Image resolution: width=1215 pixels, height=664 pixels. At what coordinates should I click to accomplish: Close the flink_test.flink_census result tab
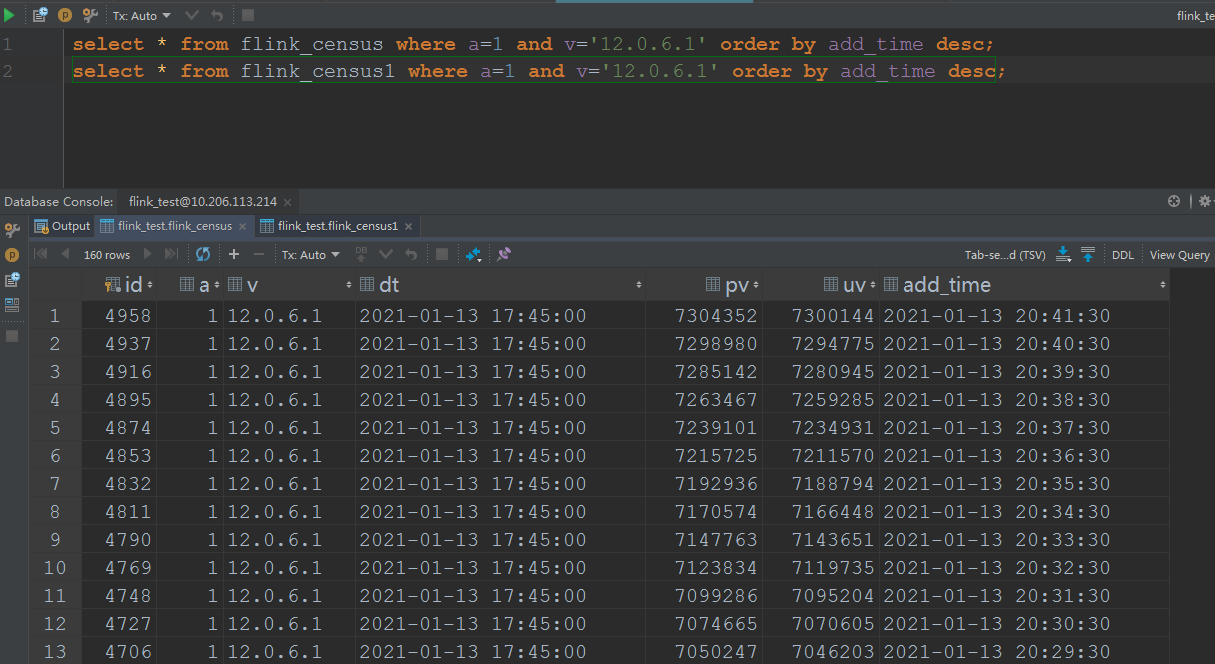tap(242, 226)
